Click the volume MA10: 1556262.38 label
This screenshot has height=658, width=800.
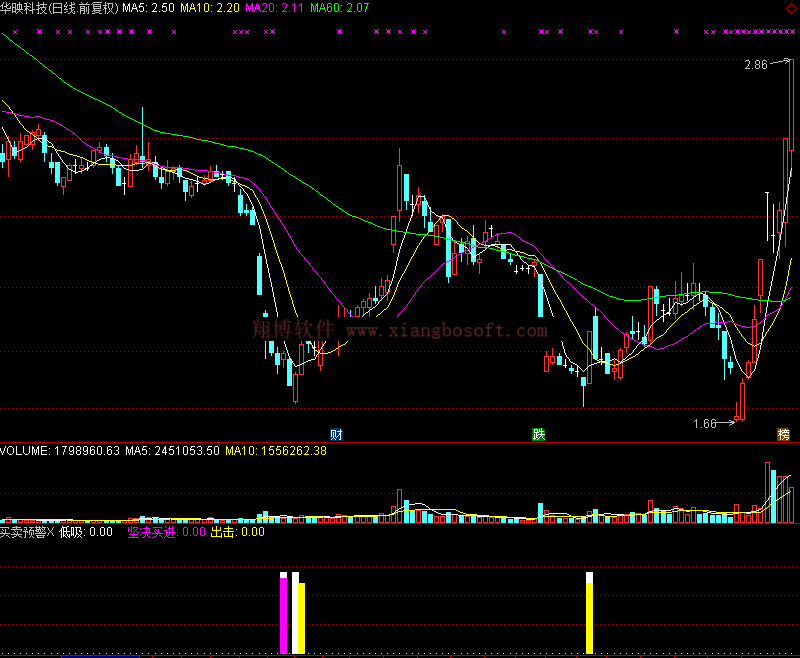(276, 451)
